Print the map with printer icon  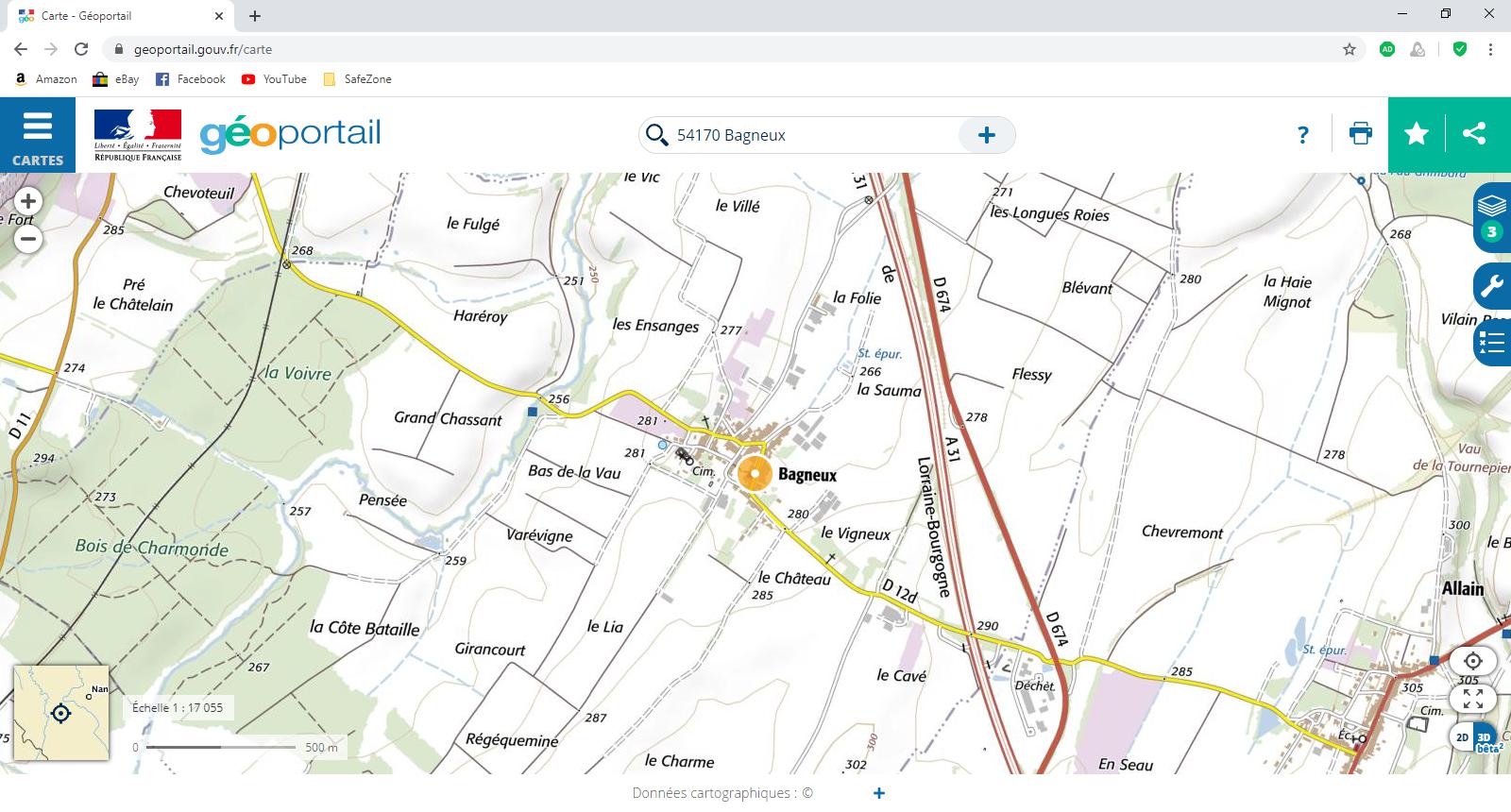pos(1361,134)
